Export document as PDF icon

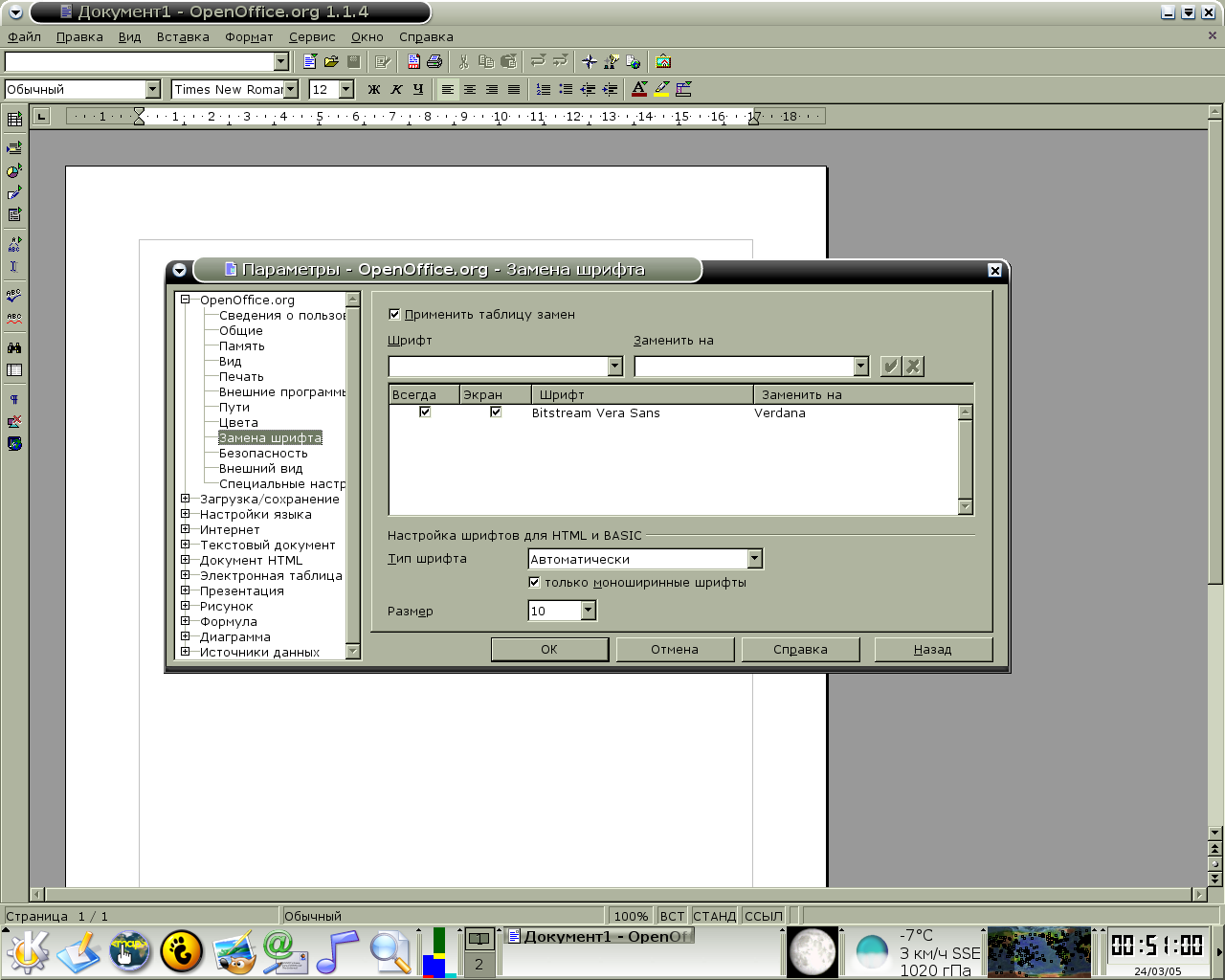tap(413, 61)
